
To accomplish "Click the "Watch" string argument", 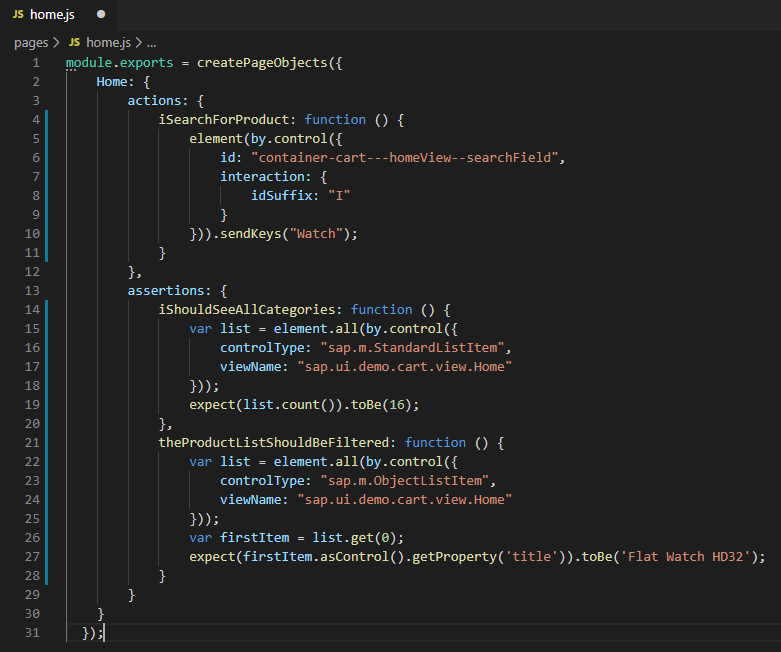I will click(316, 234).
